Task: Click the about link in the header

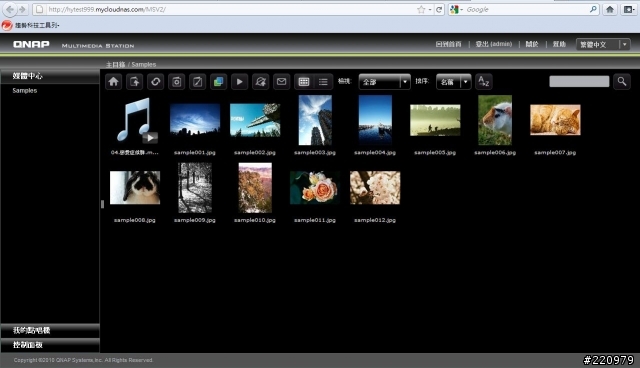Action: pyautogui.click(x=532, y=44)
